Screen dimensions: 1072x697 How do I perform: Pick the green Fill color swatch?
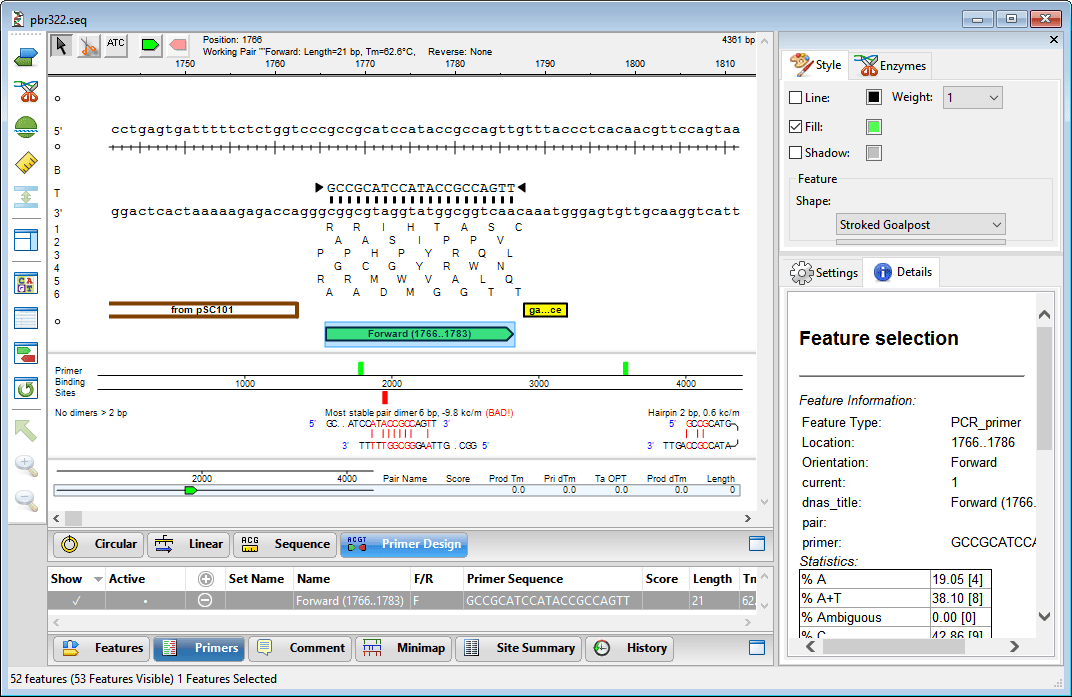pyautogui.click(x=873, y=127)
